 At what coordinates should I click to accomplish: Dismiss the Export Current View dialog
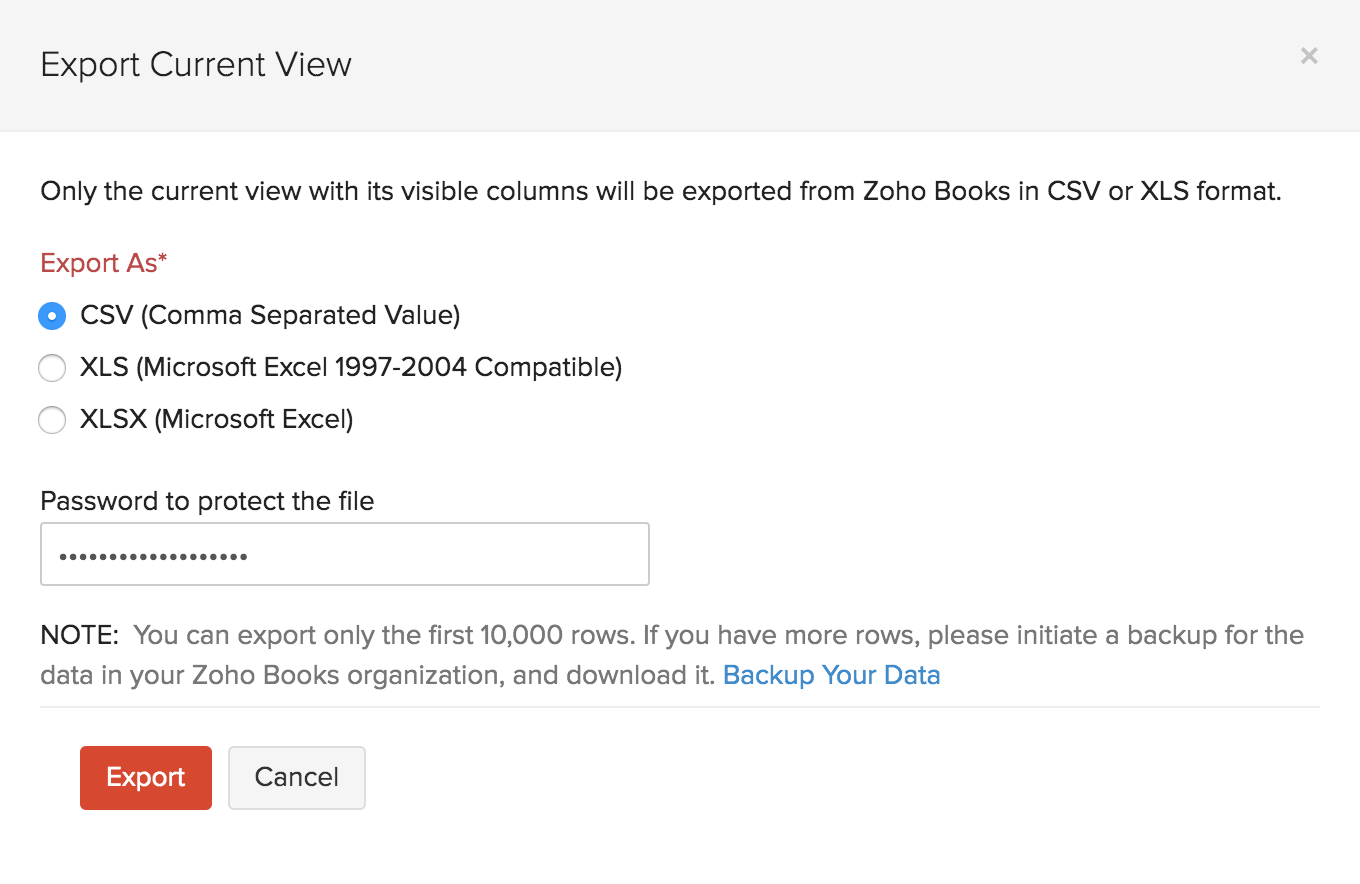(x=1308, y=55)
